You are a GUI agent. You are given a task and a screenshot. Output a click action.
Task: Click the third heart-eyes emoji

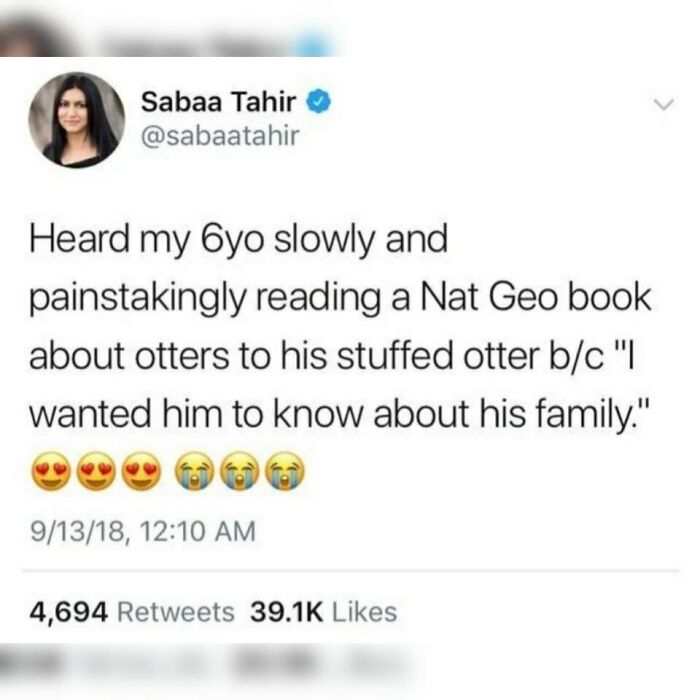142,472
